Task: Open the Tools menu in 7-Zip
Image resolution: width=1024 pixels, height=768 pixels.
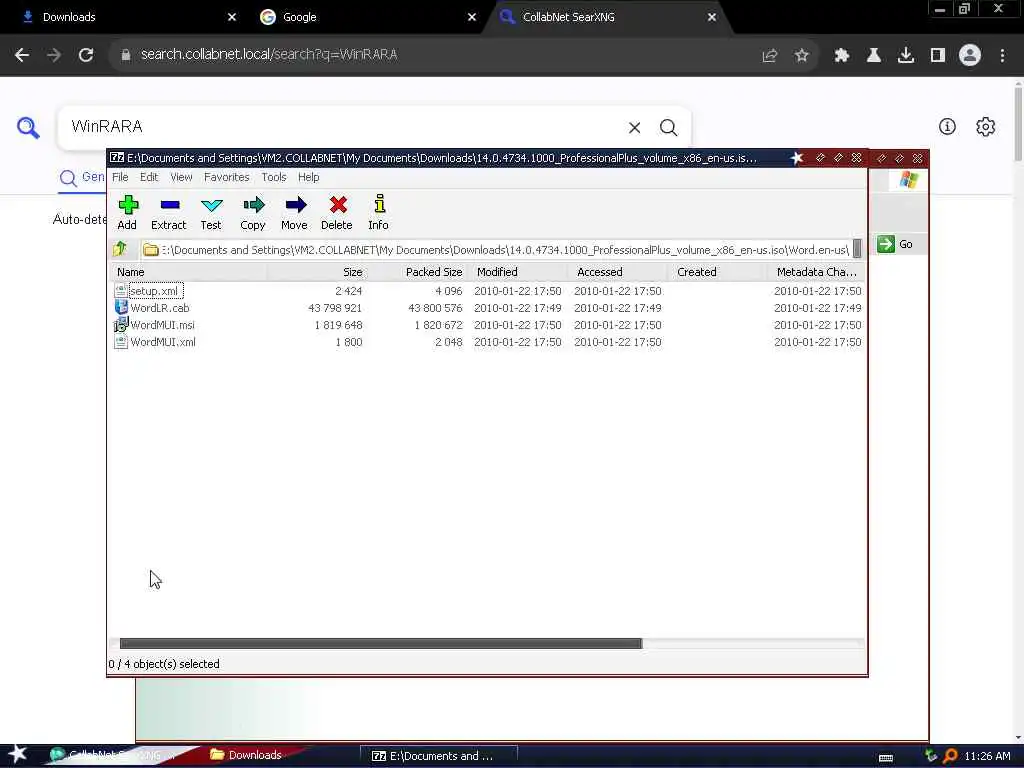Action: point(274,177)
